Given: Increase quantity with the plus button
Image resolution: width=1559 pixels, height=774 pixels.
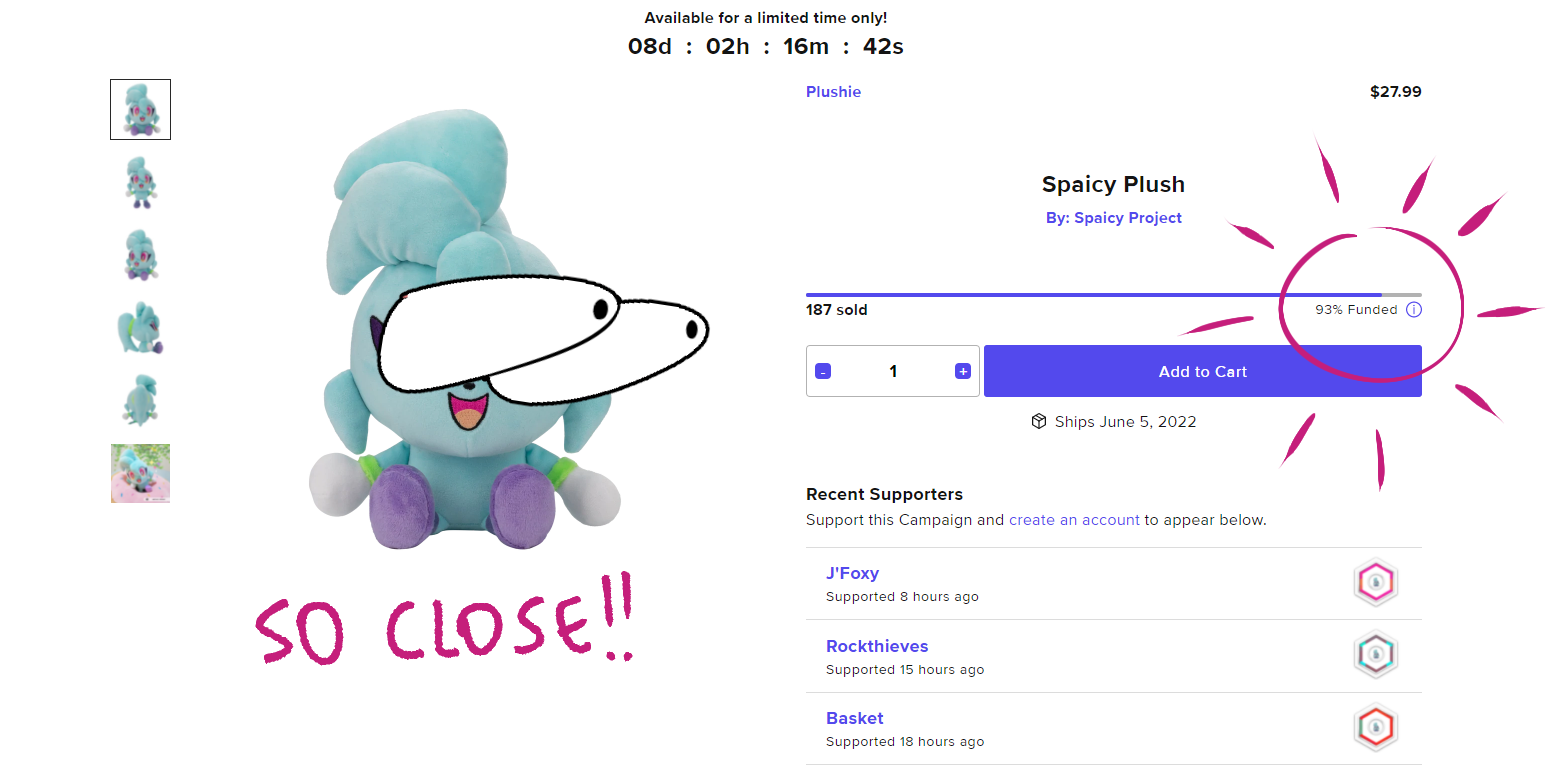Looking at the screenshot, I should pos(963,371).
